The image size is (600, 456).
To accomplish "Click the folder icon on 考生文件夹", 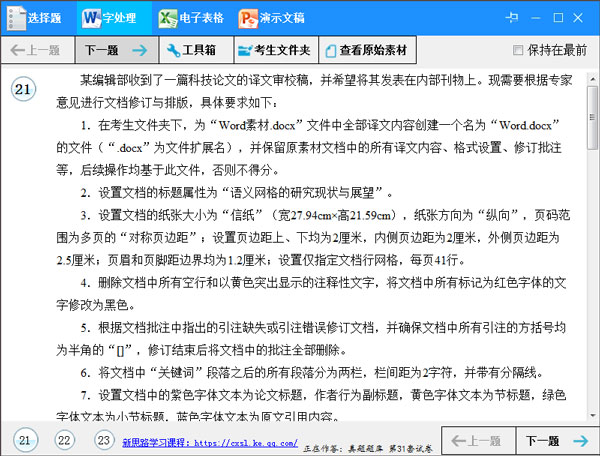I will pyautogui.click(x=245, y=50).
